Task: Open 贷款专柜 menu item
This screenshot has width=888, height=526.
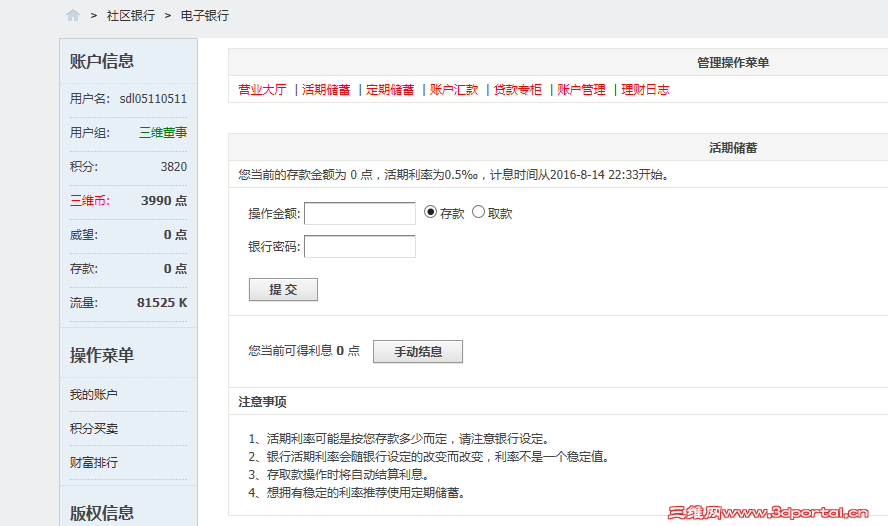Action: 518,89
